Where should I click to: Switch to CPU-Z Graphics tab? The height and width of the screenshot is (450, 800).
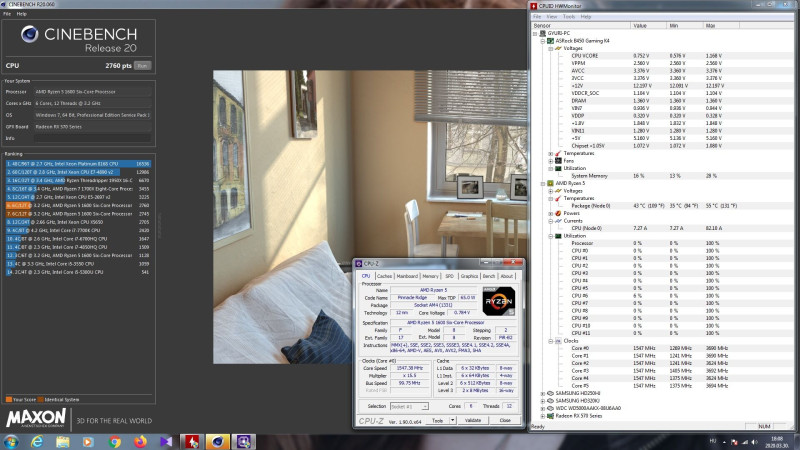point(469,276)
